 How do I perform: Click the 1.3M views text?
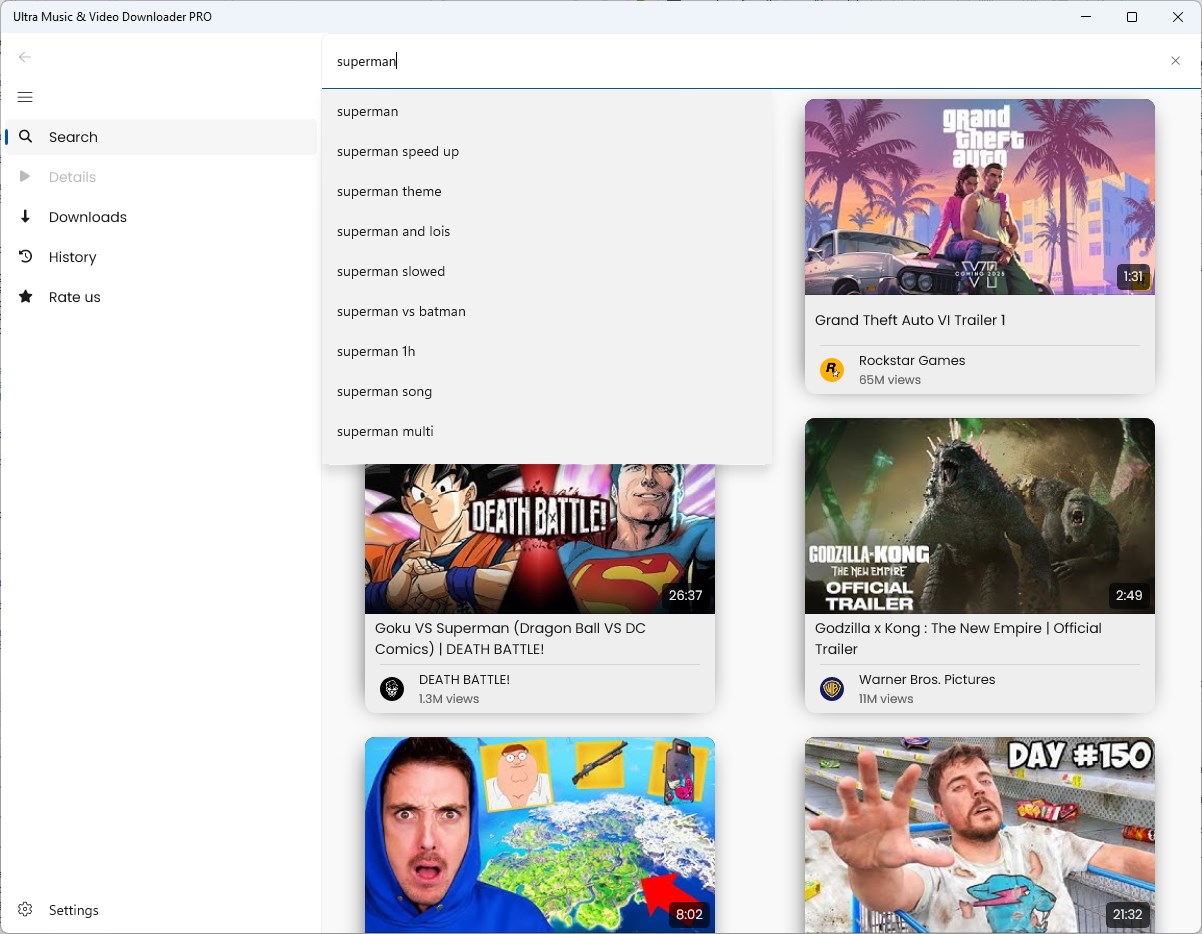(x=449, y=699)
